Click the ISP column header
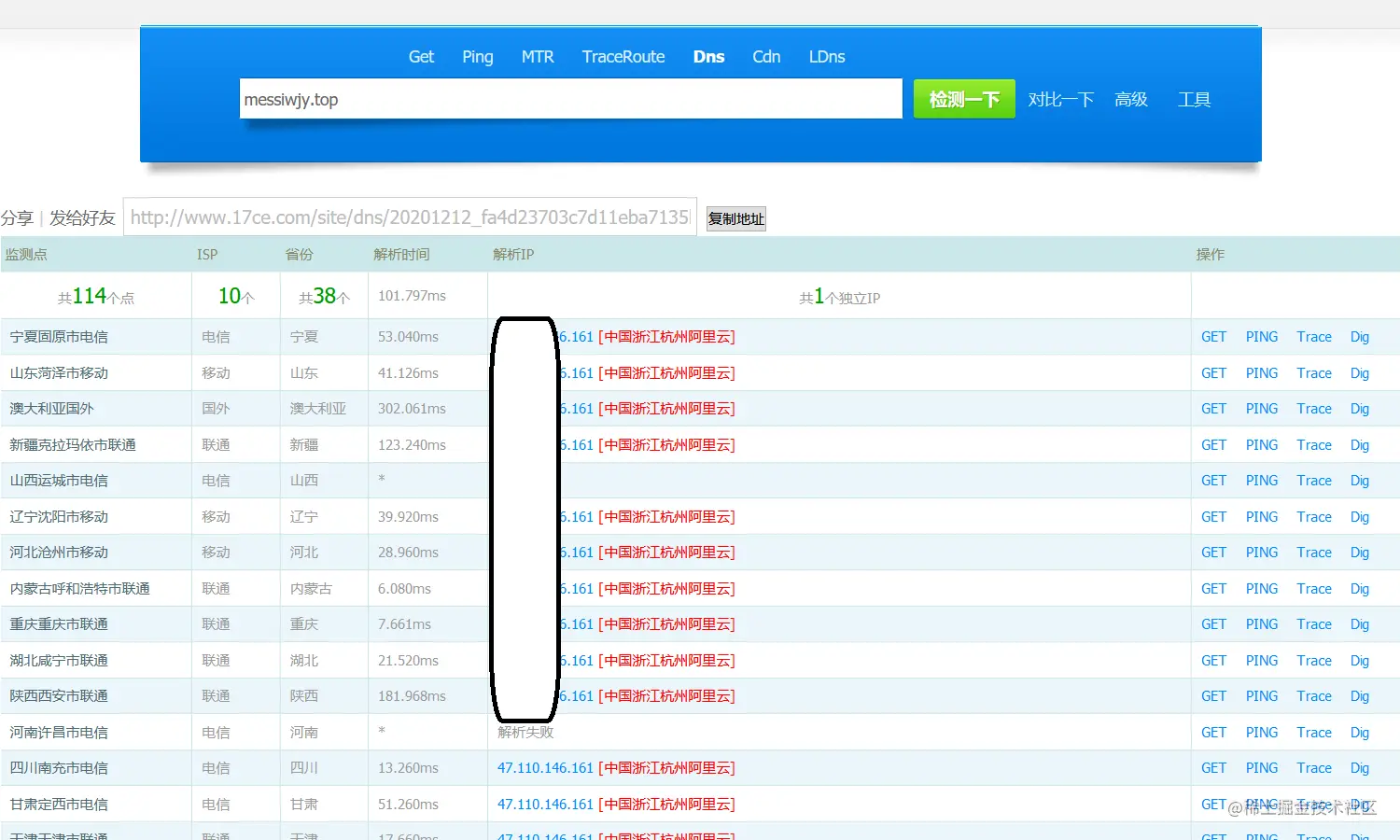1400x840 pixels. [207, 254]
